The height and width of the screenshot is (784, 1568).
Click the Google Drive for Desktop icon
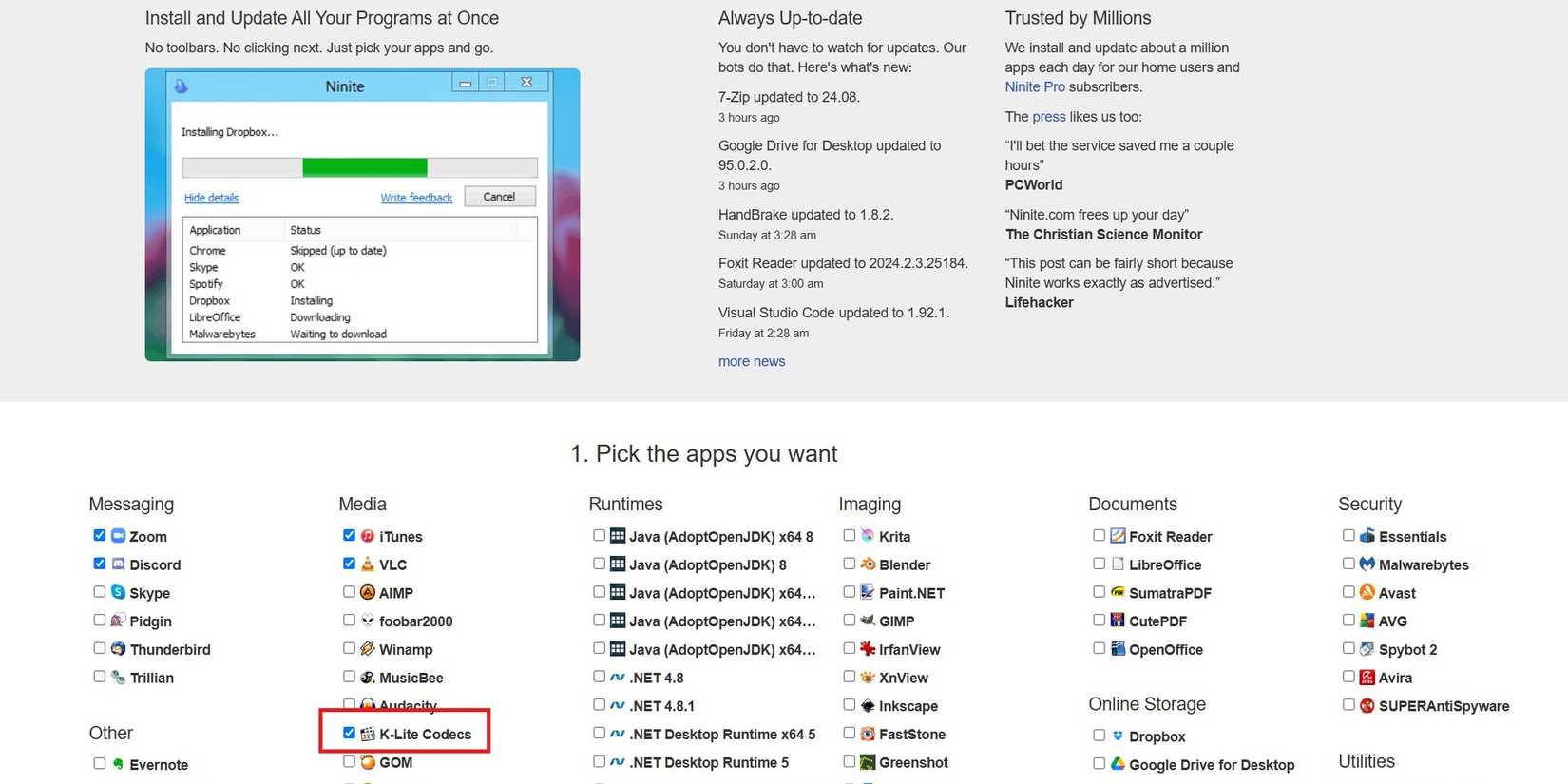pos(1118,764)
